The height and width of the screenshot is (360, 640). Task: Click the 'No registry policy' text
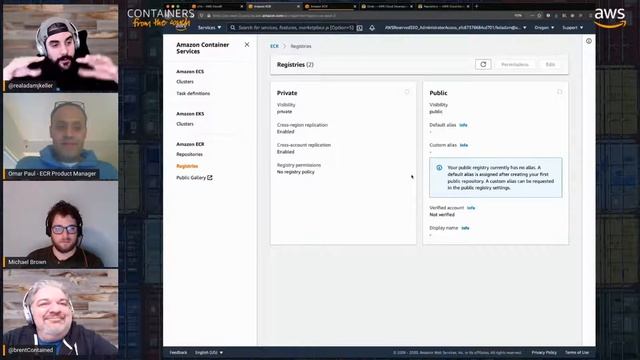tap(296, 172)
